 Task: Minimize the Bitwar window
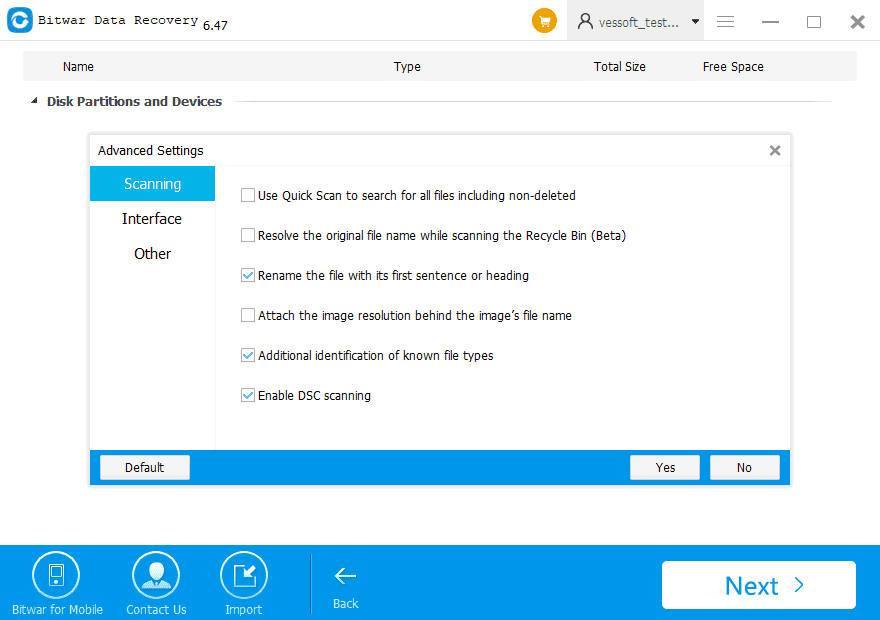point(770,22)
